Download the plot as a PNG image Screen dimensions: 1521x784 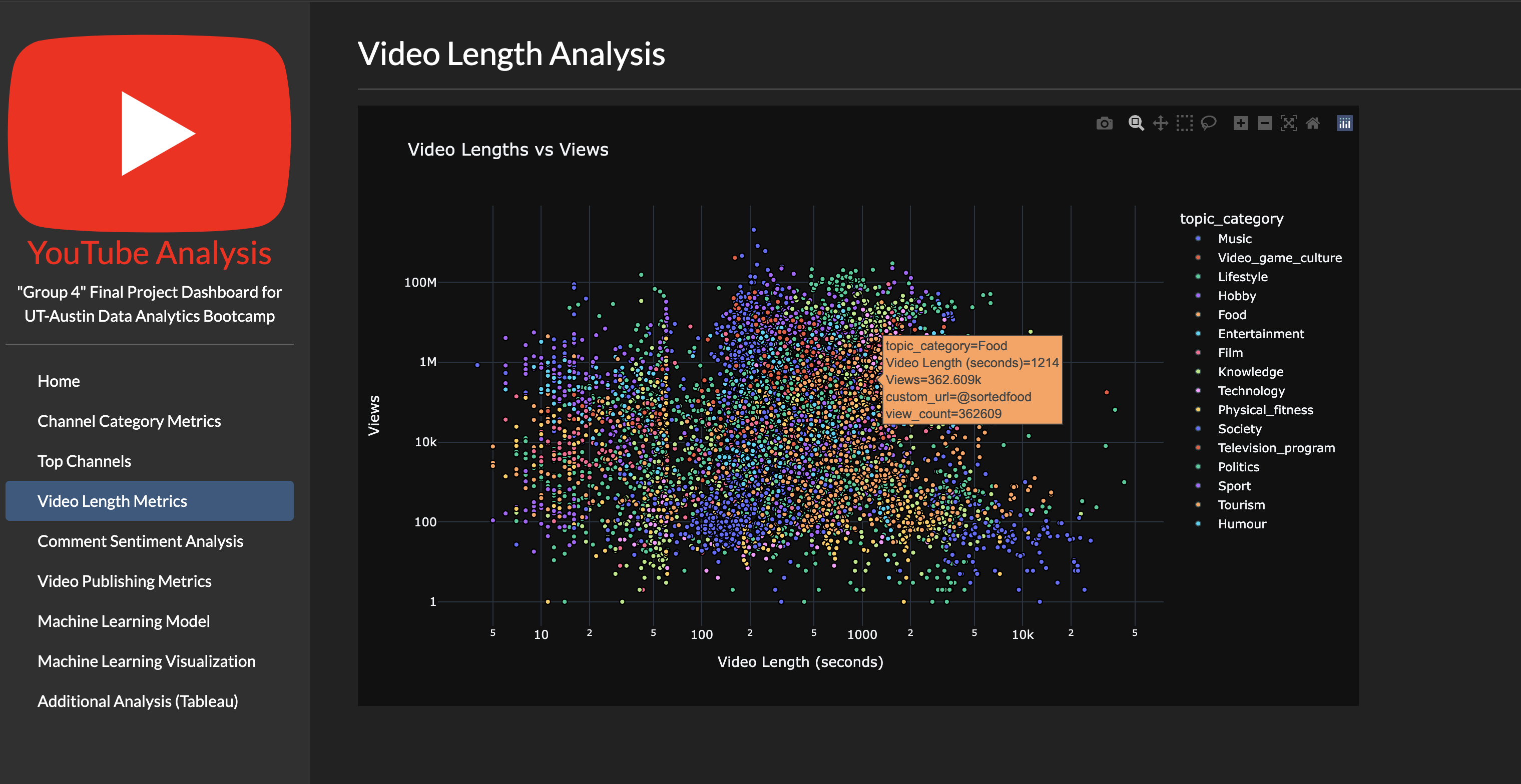[1104, 123]
